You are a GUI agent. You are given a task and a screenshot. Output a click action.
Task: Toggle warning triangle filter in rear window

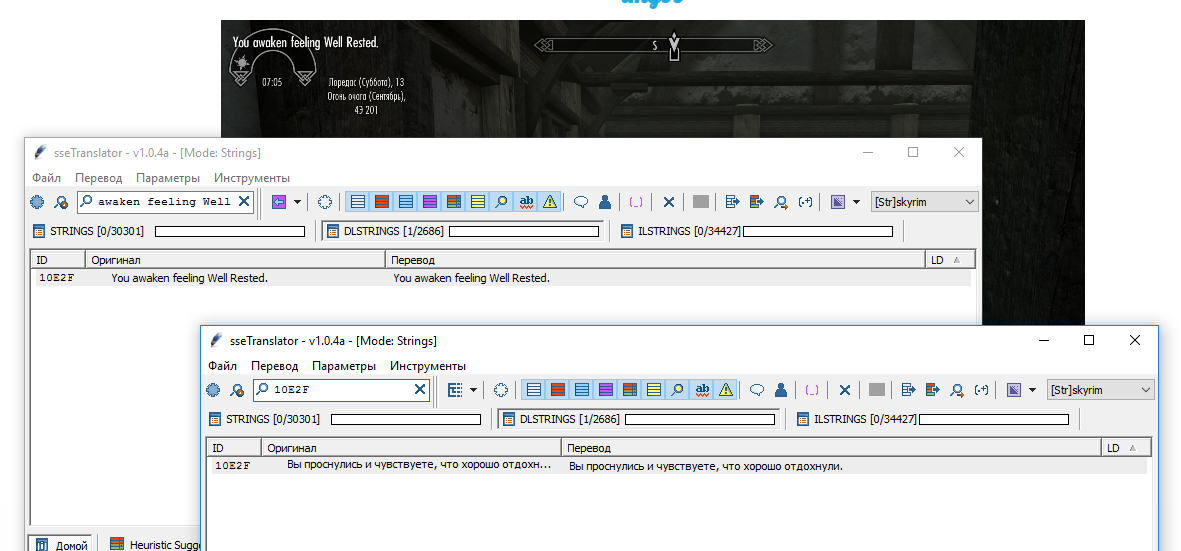click(550, 202)
